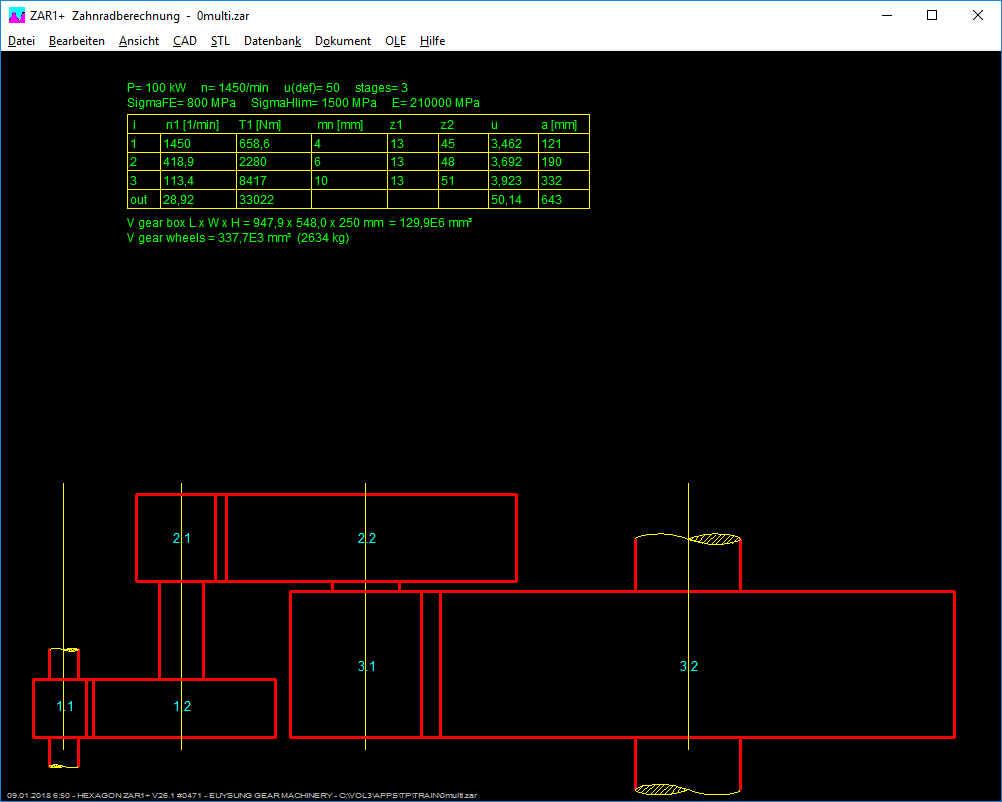Open the Datei menu
The height and width of the screenshot is (802, 1002).
(21, 41)
